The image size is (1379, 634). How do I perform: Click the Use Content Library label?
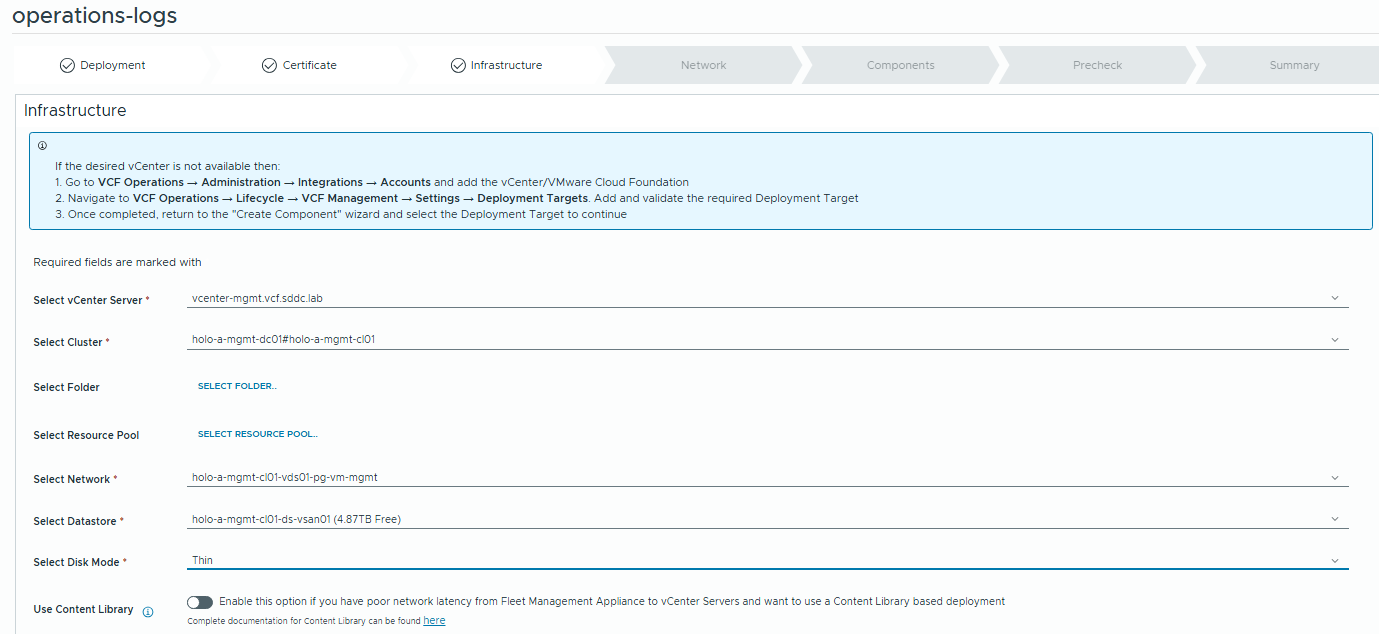83,610
